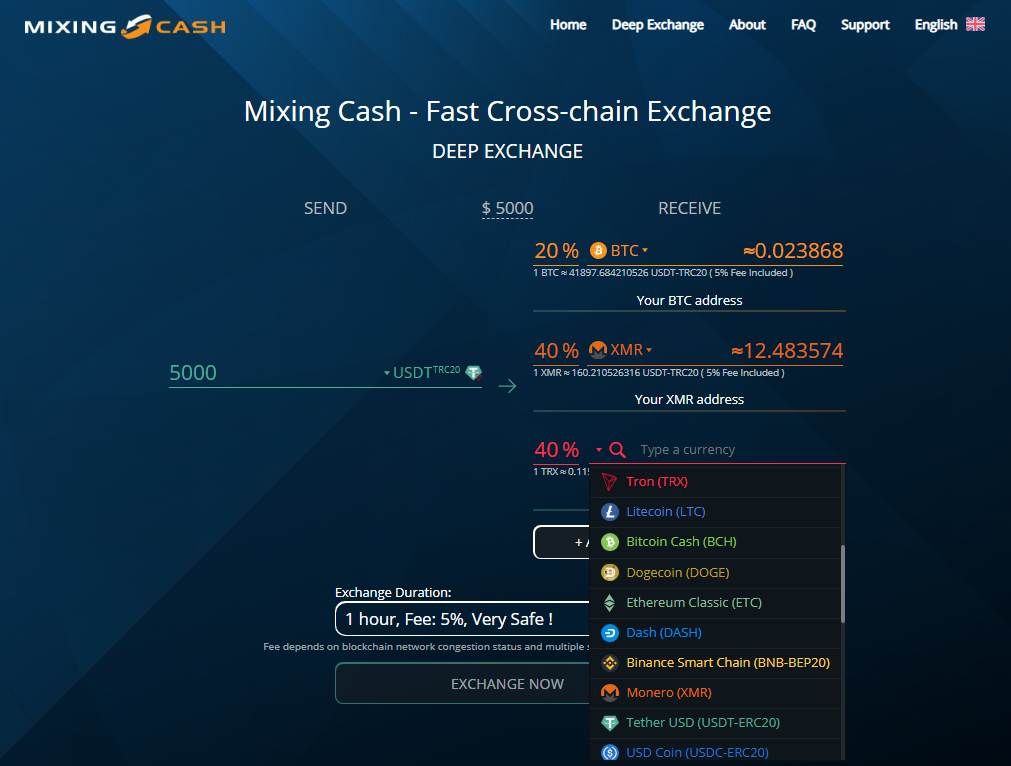
Task: Open the About page
Action: click(747, 25)
